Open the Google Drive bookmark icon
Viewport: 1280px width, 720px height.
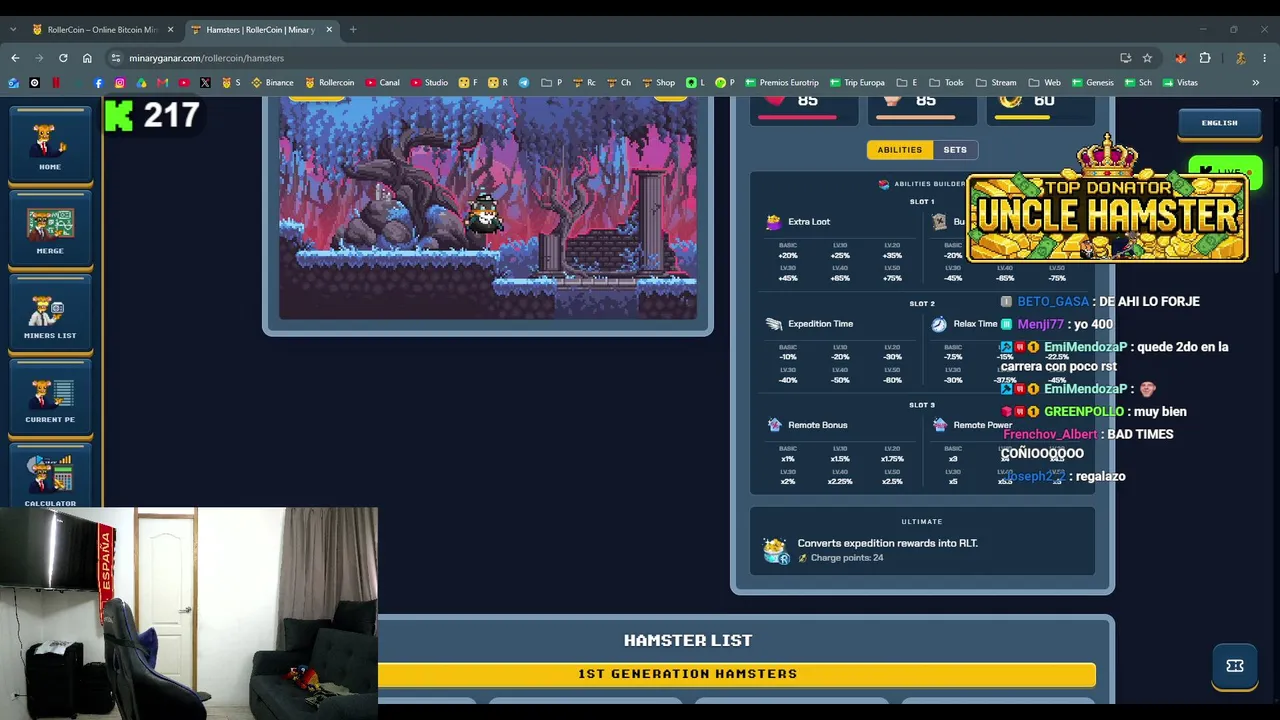[141, 83]
